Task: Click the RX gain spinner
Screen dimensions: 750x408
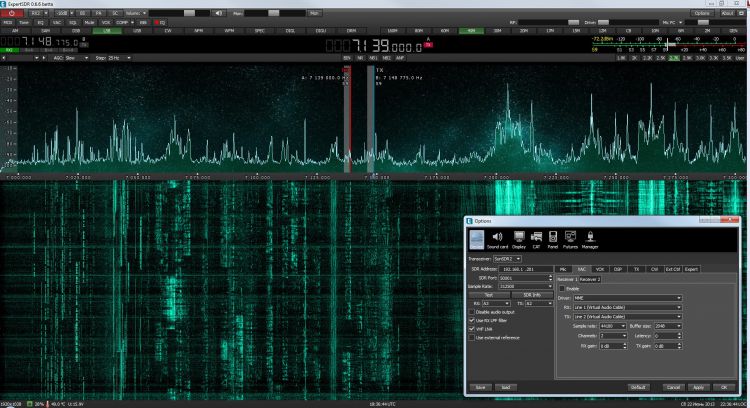Action: [x=613, y=346]
